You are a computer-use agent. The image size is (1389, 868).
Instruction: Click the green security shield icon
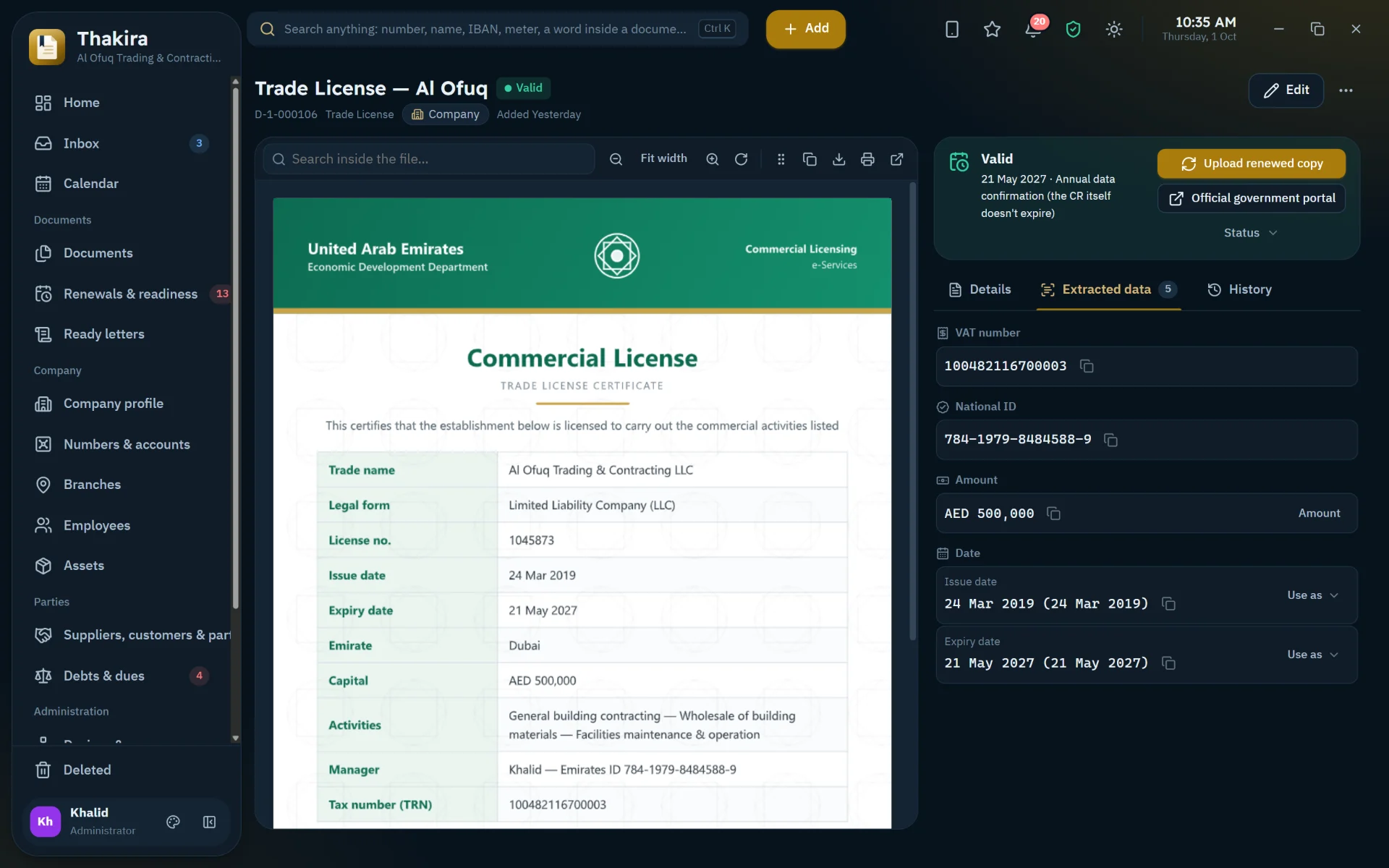click(1074, 29)
